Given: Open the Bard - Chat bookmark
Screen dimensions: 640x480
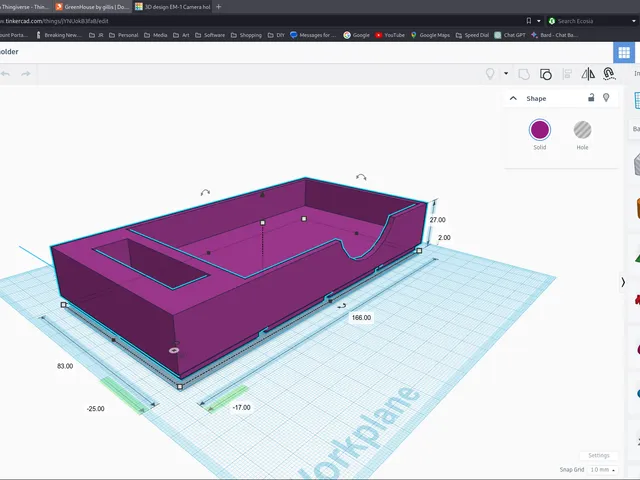Looking at the screenshot, I should (554, 35).
